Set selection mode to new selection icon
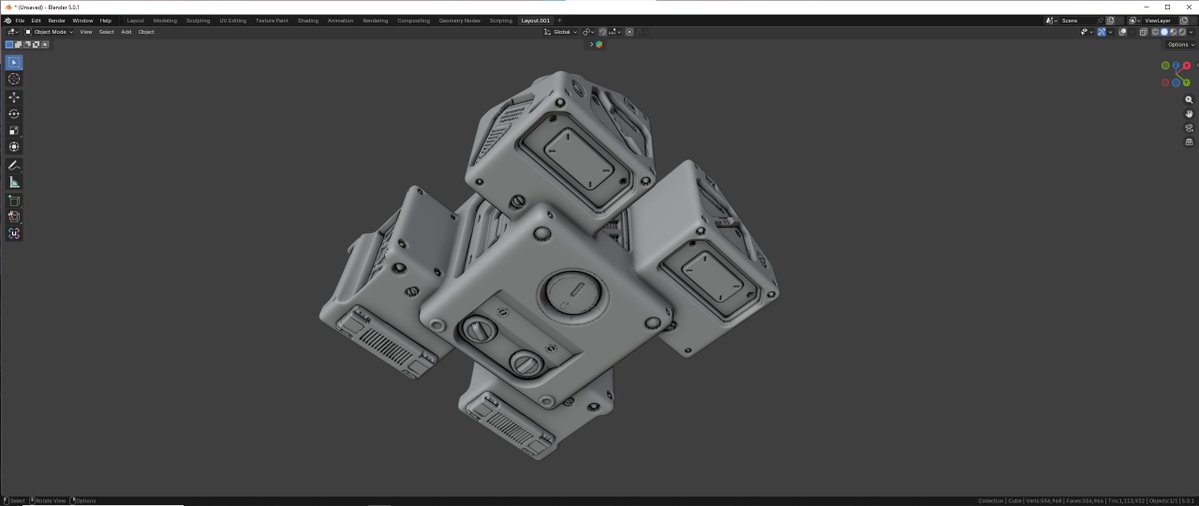The image size is (1199, 506). tap(9, 44)
